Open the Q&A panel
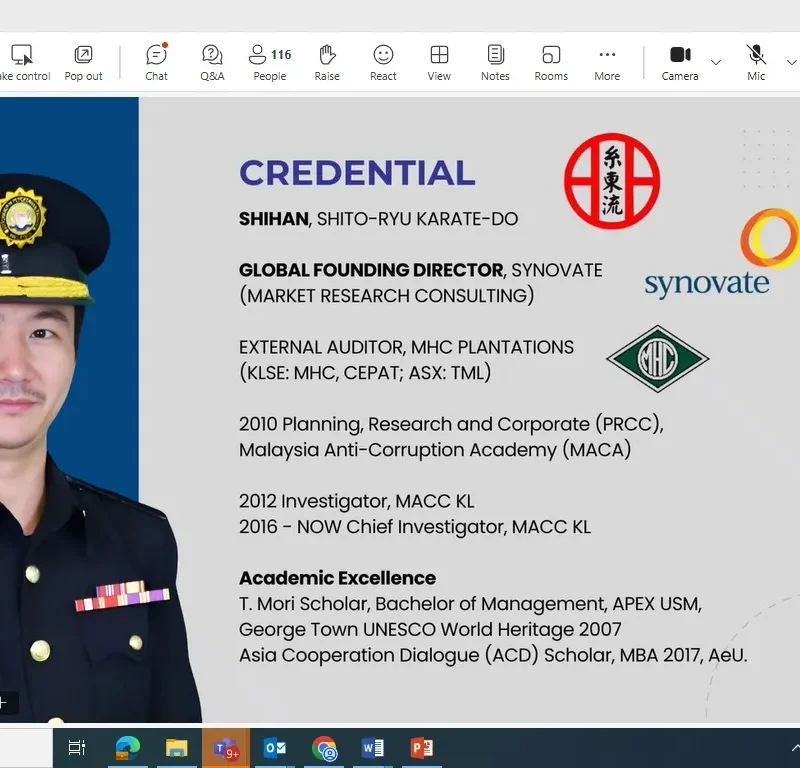Viewport: 800px width, 768px height. pos(212,63)
